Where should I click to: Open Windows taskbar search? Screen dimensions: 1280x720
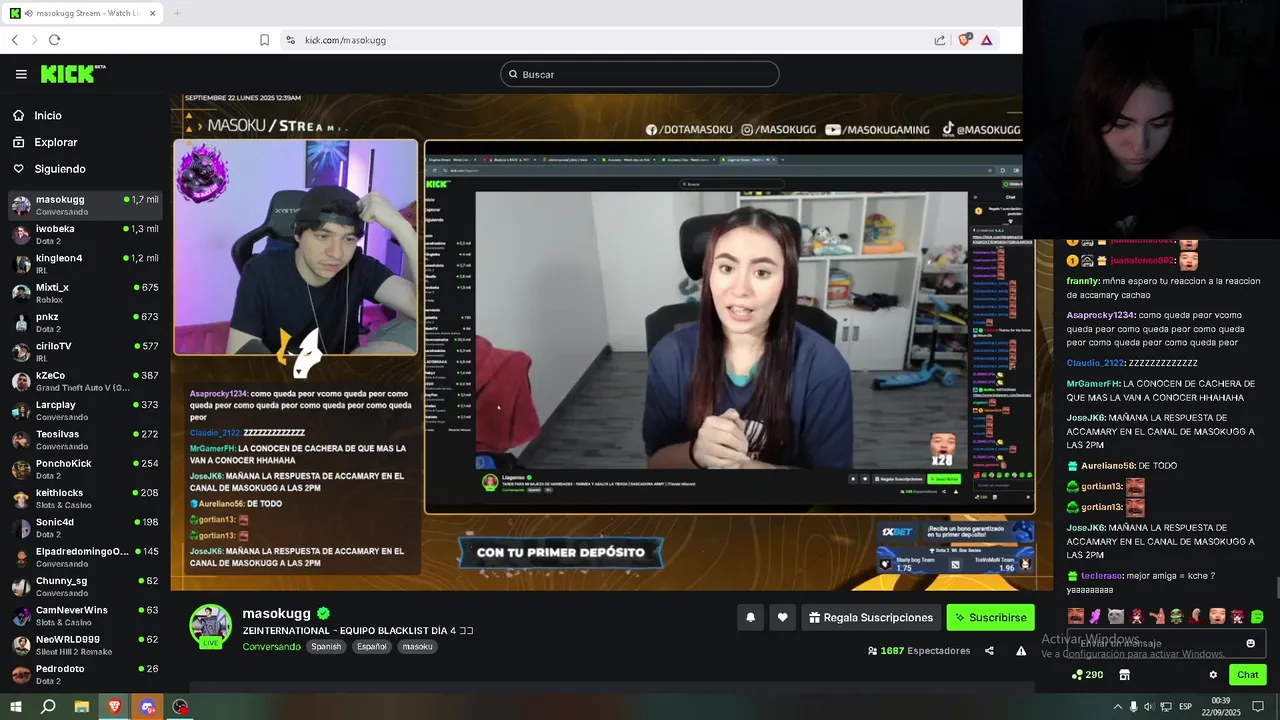click(48, 707)
